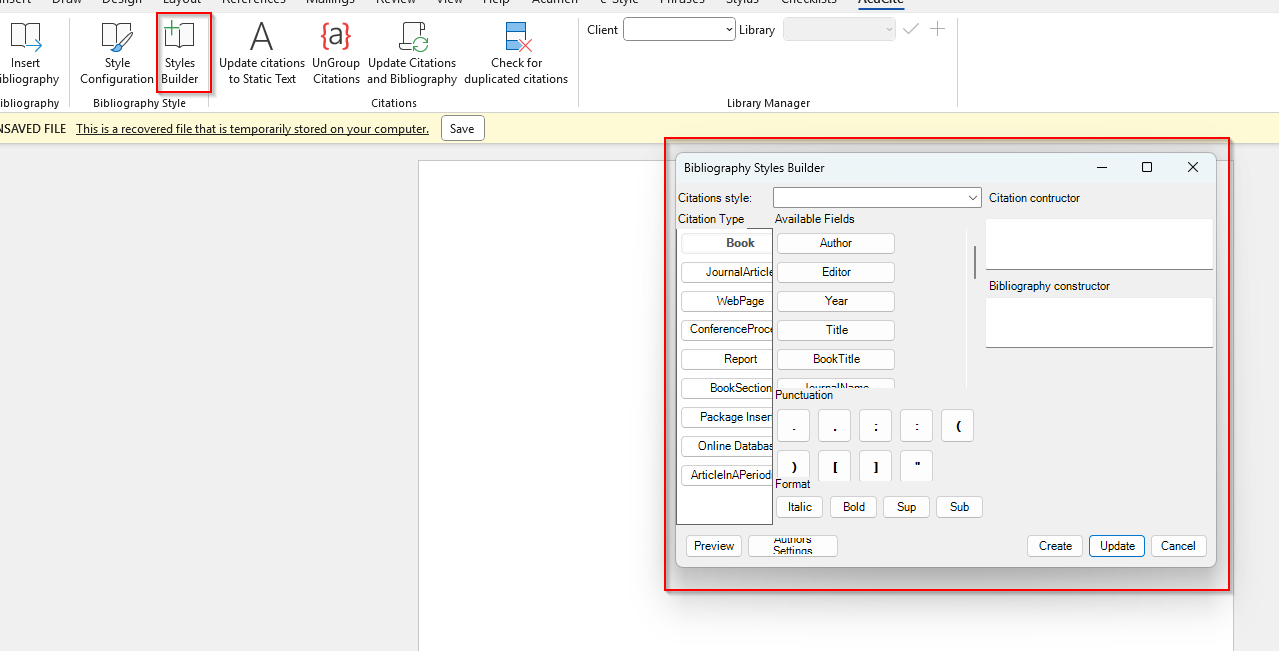Select the Package Insert citation type
Image resolution: width=1279 pixels, height=651 pixels.
(727, 417)
